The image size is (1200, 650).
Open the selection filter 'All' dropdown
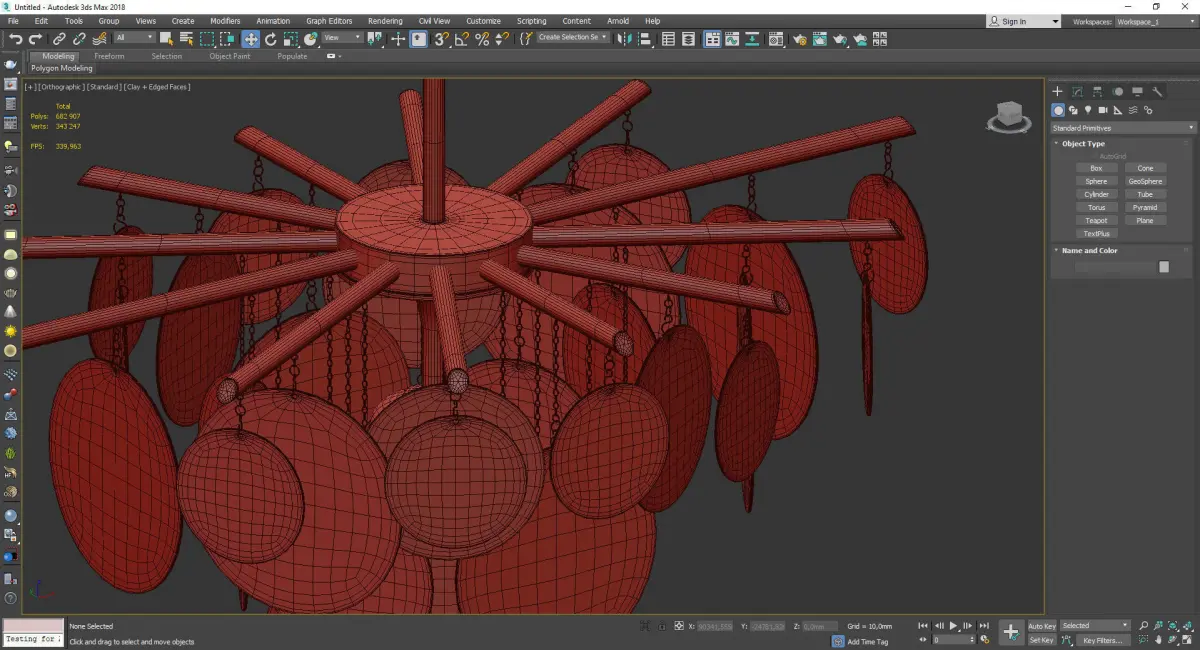point(134,38)
